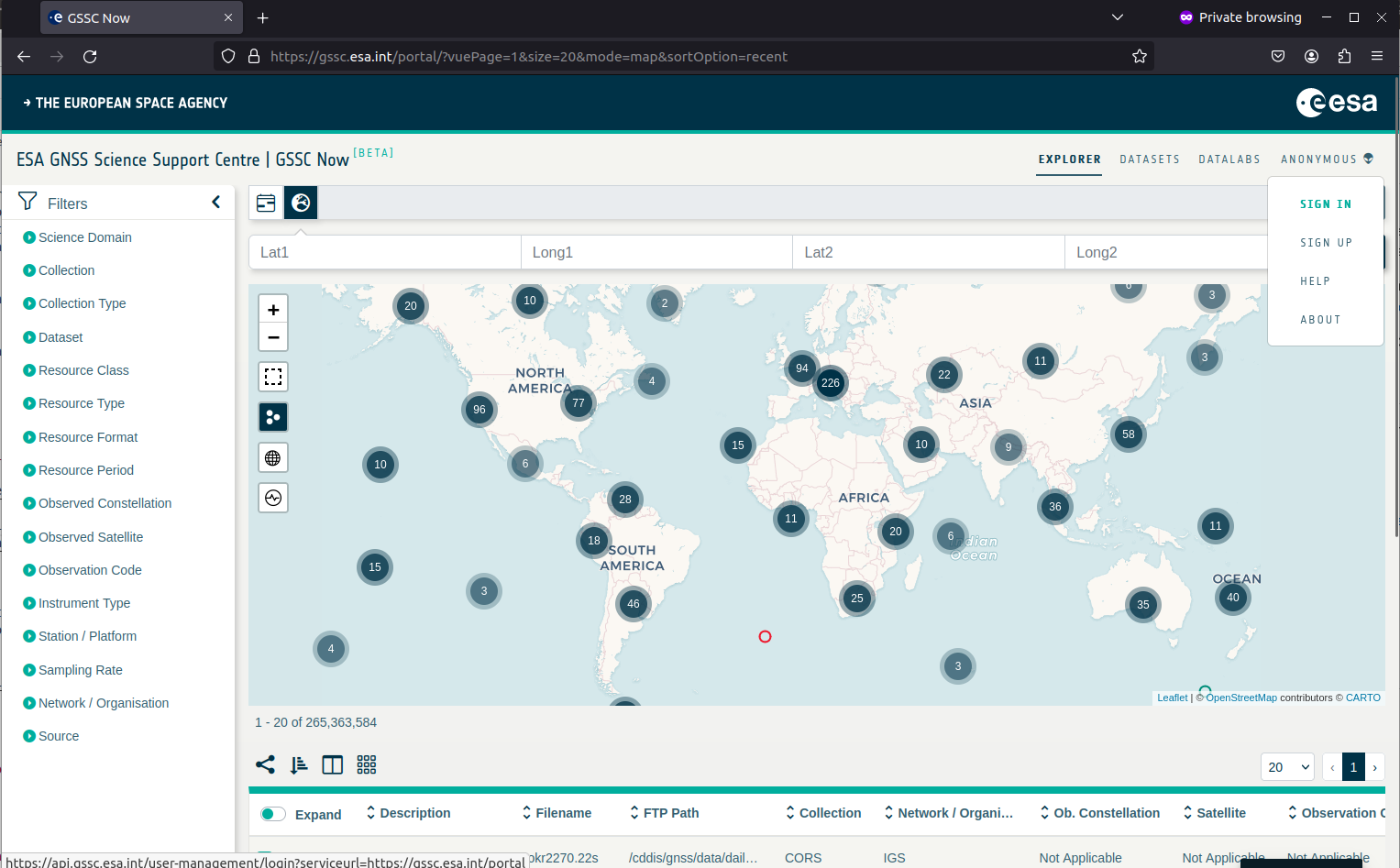1400x868 pixels.
Task: Click the globe projection map button
Action: click(x=273, y=457)
